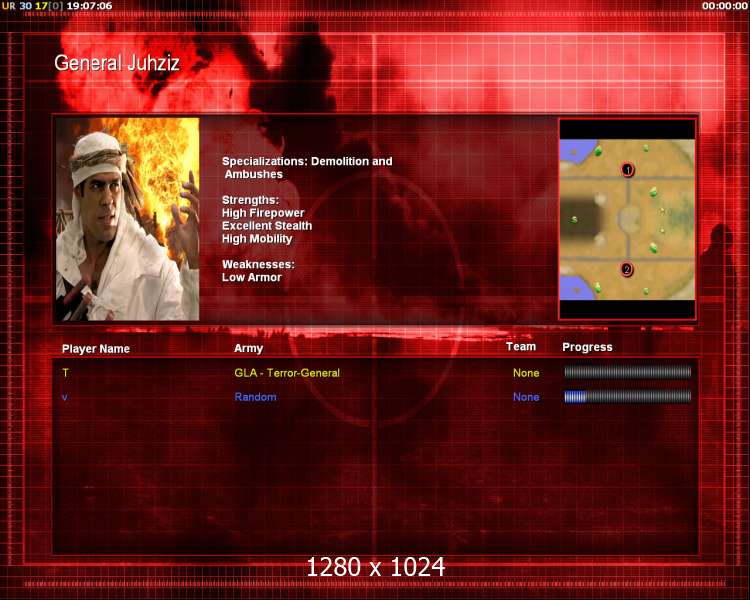Image resolution: width=750 pixels, height=600 pixels.
Task: Click the map preview thumbnail
Action: click(627, 219)
